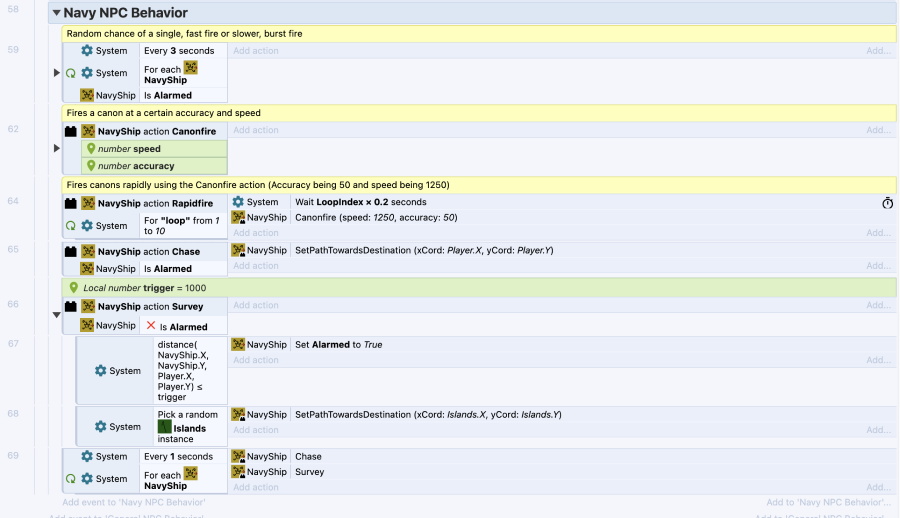
Task: Click Add to 'Navy NPC Behavior' link at bottom right
Action: pos(828,502)
